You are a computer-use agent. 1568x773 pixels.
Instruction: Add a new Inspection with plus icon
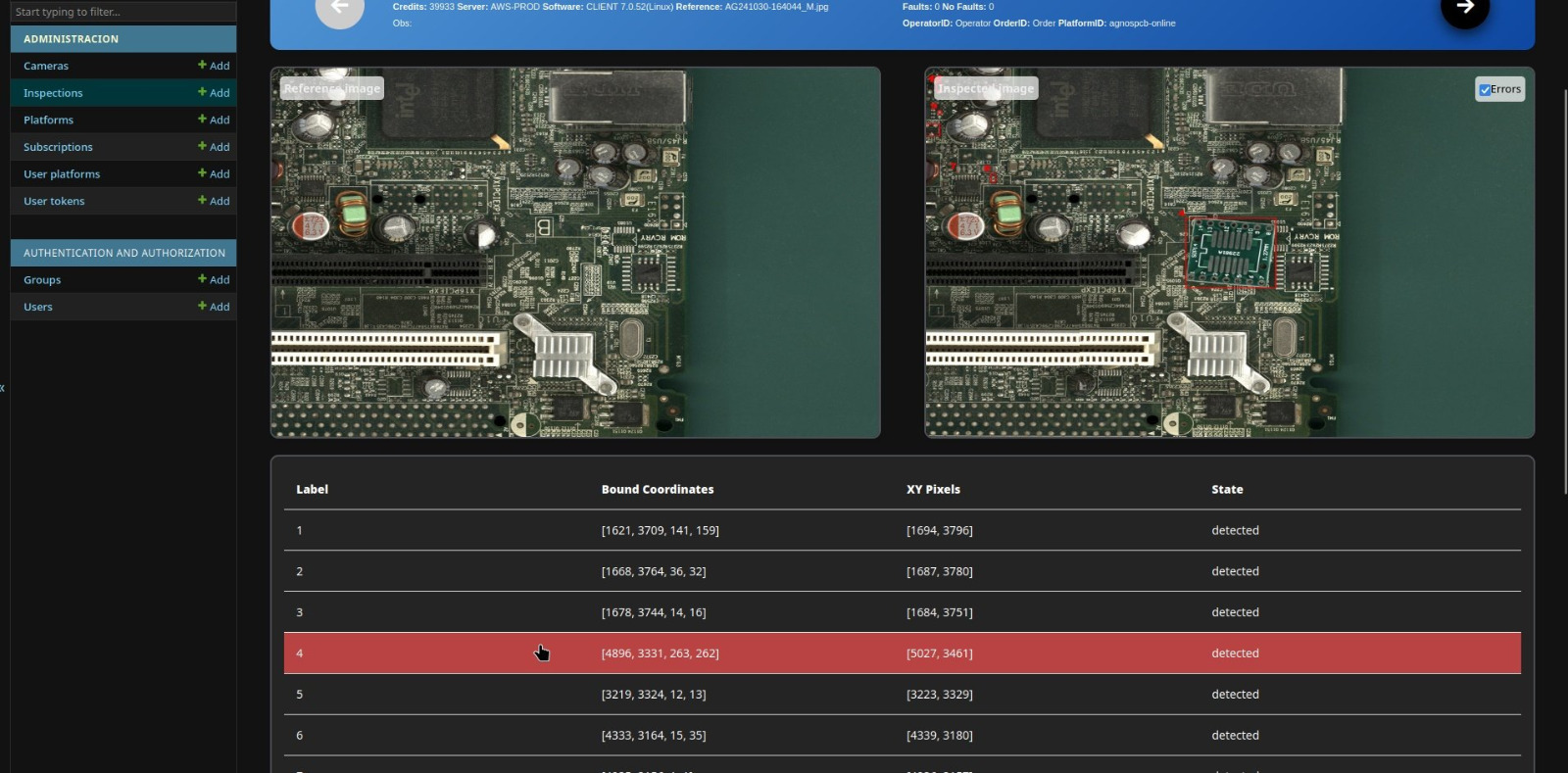point(214,93)
